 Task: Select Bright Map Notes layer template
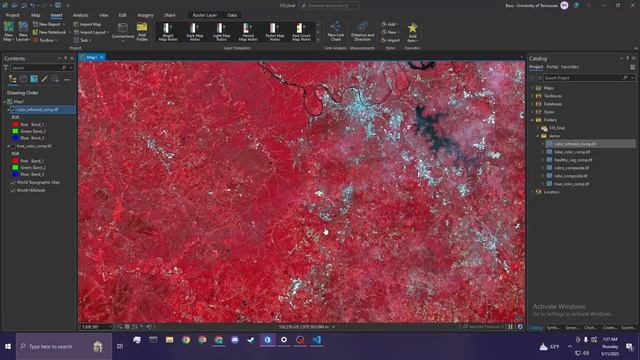click(x=168, y=31)
